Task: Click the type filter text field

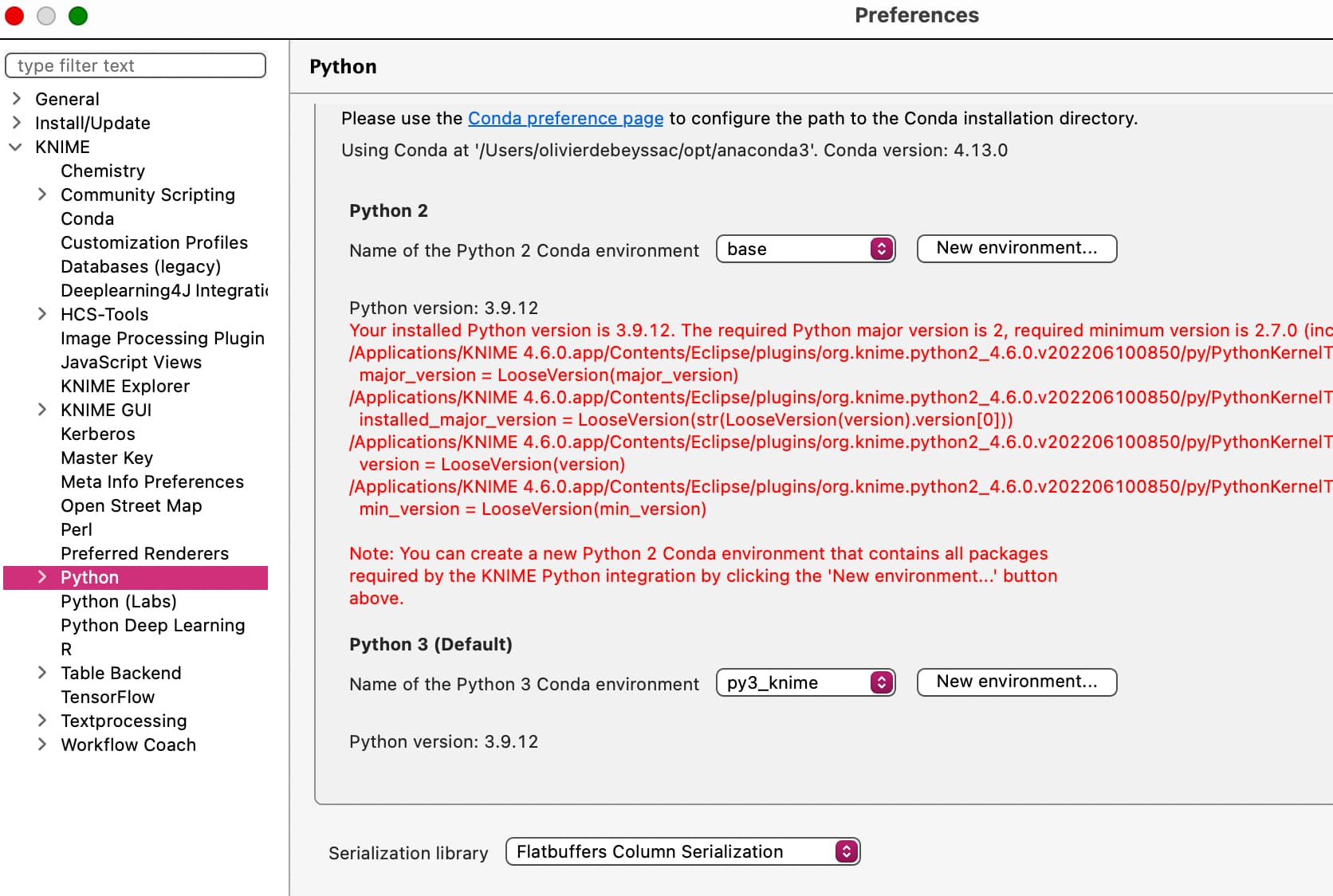Action: [x=136, y=65]
